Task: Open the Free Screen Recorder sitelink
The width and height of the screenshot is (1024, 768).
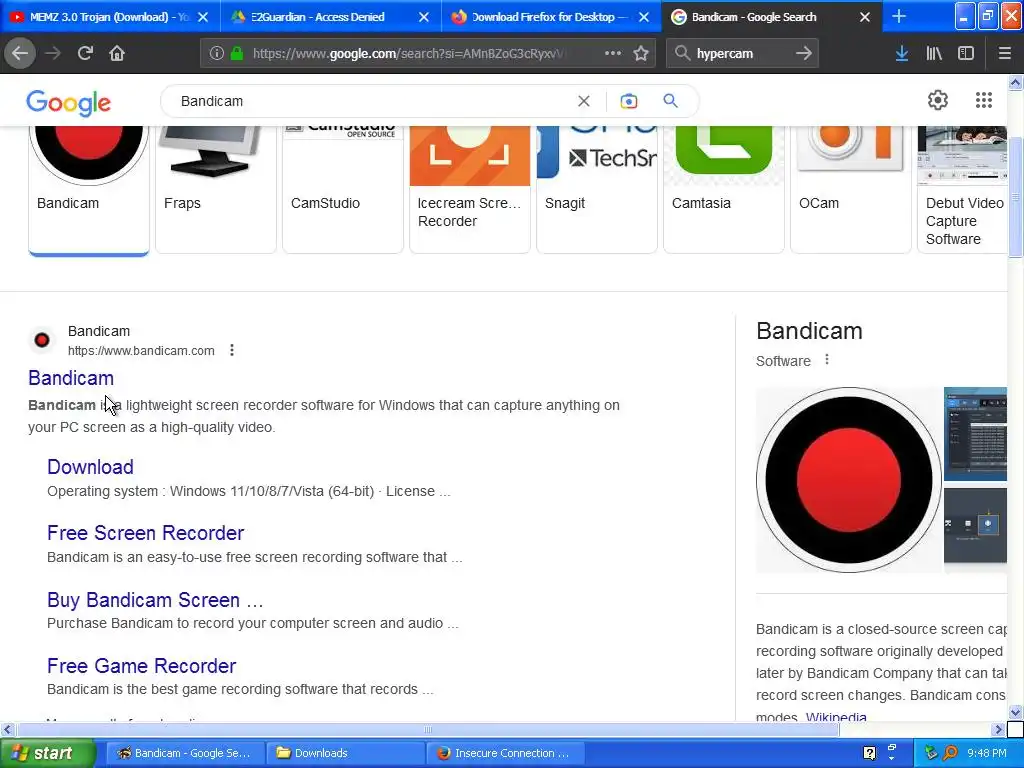Action: [x=146, y=533]
